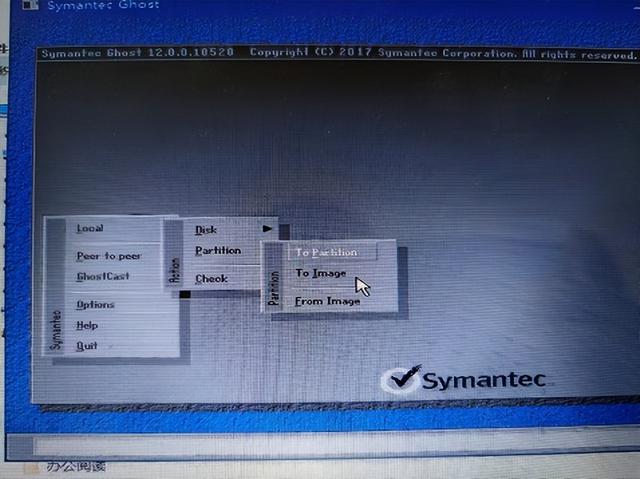Image resolution: width=640 pixels, height=479 pixels.
Task: Click the empty status bar at bottom
Action: 322,446
